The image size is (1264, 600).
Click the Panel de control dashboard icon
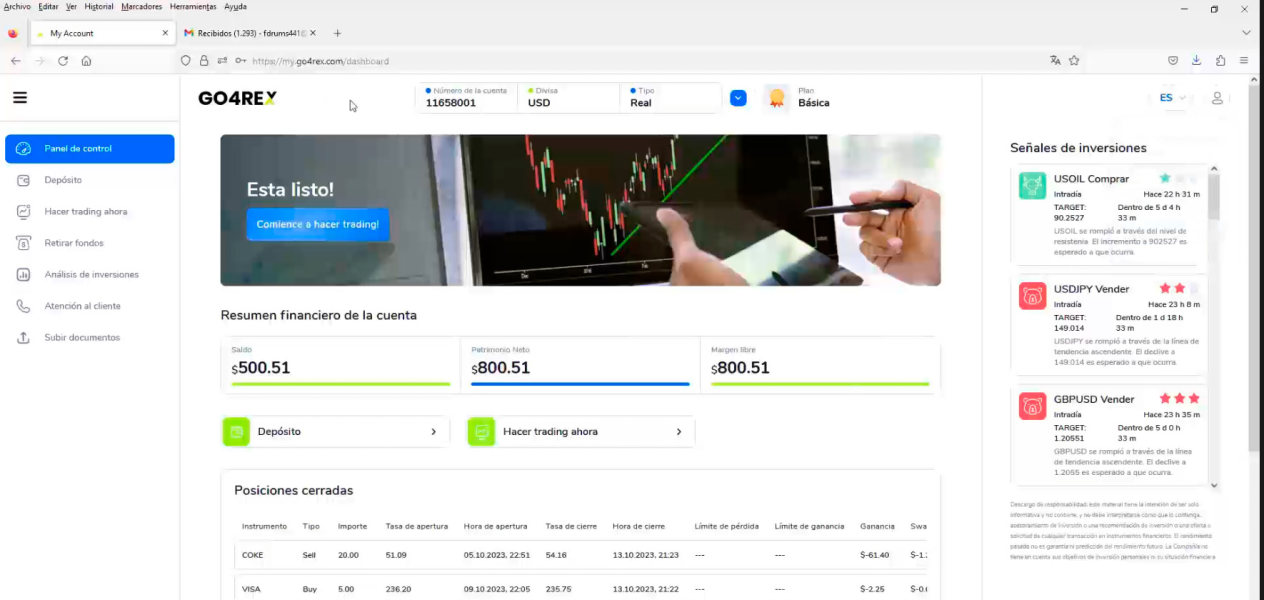click(23, 149)
